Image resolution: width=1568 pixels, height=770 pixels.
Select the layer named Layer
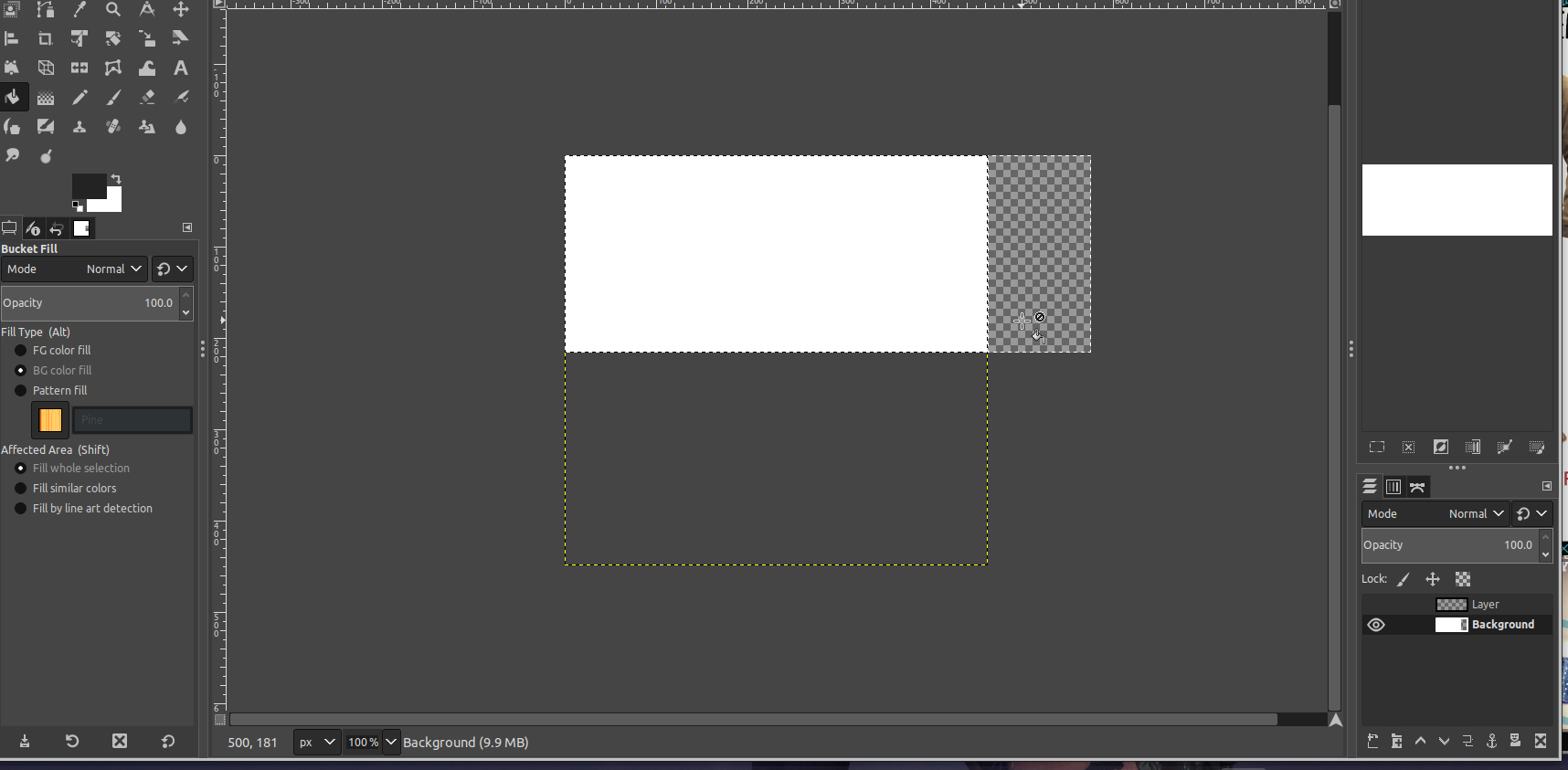coord(1485,605)
